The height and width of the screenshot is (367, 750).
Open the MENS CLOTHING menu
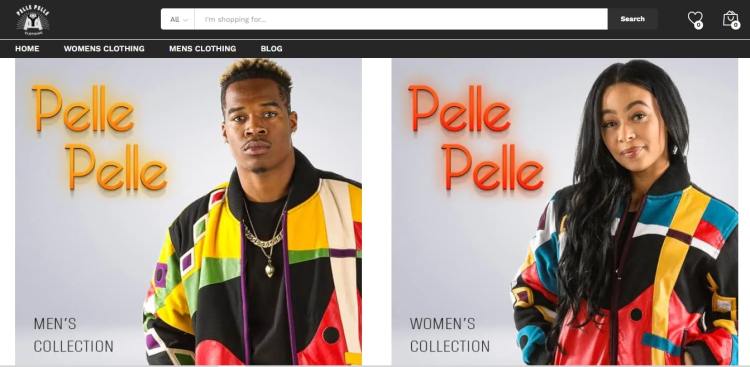(x=202, y=48)
